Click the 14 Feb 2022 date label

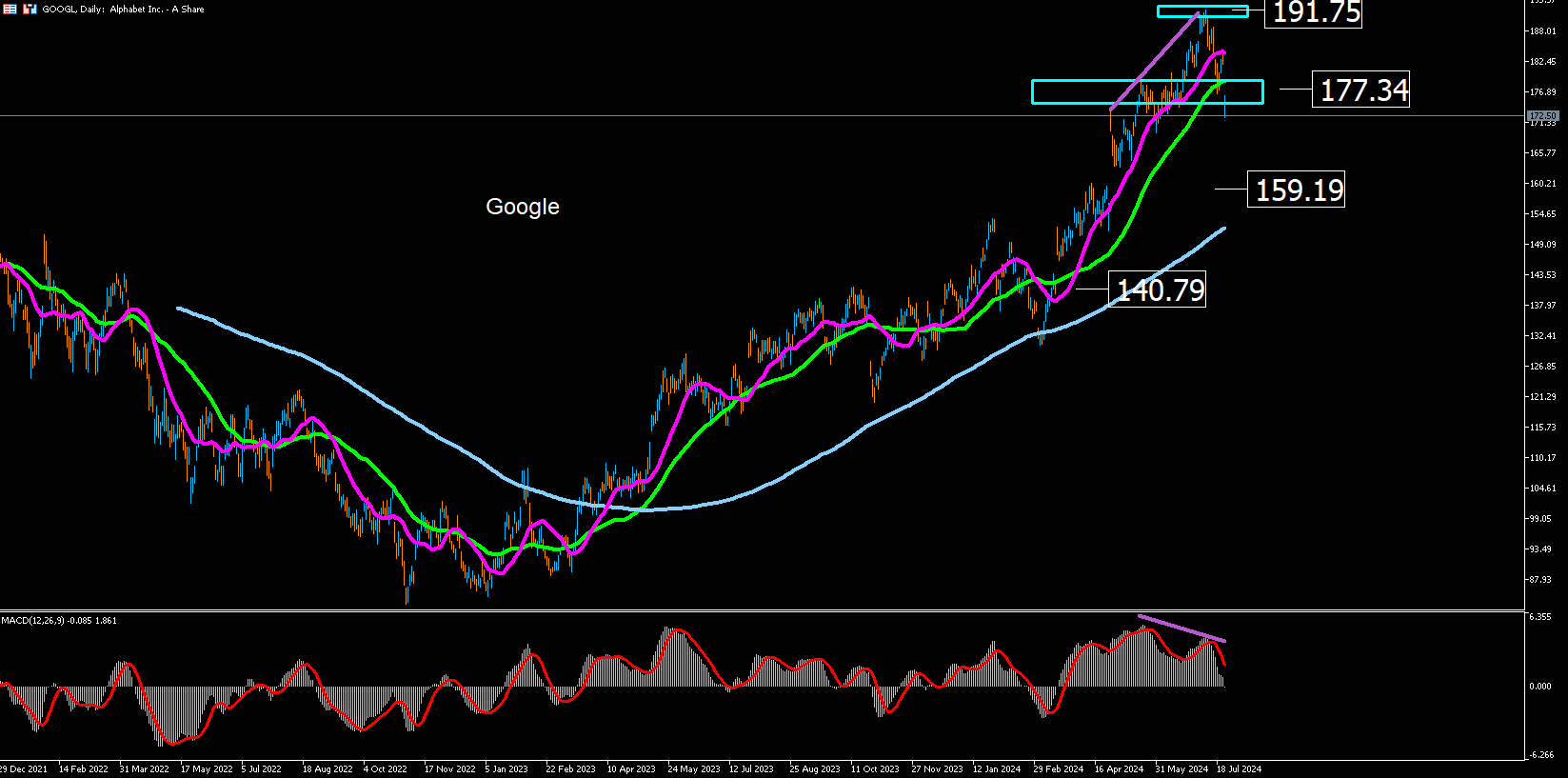[84, 768]
